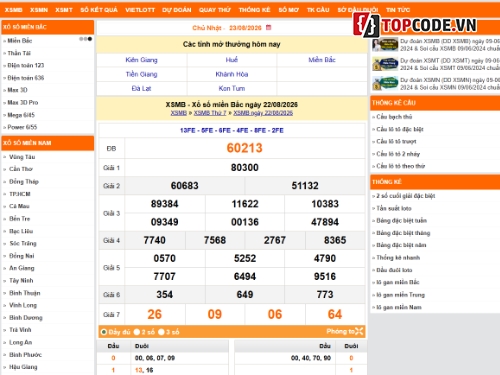Open the Cầu lô tô đặc biệt link
The image size is (500, 375).
click(400, 129)
